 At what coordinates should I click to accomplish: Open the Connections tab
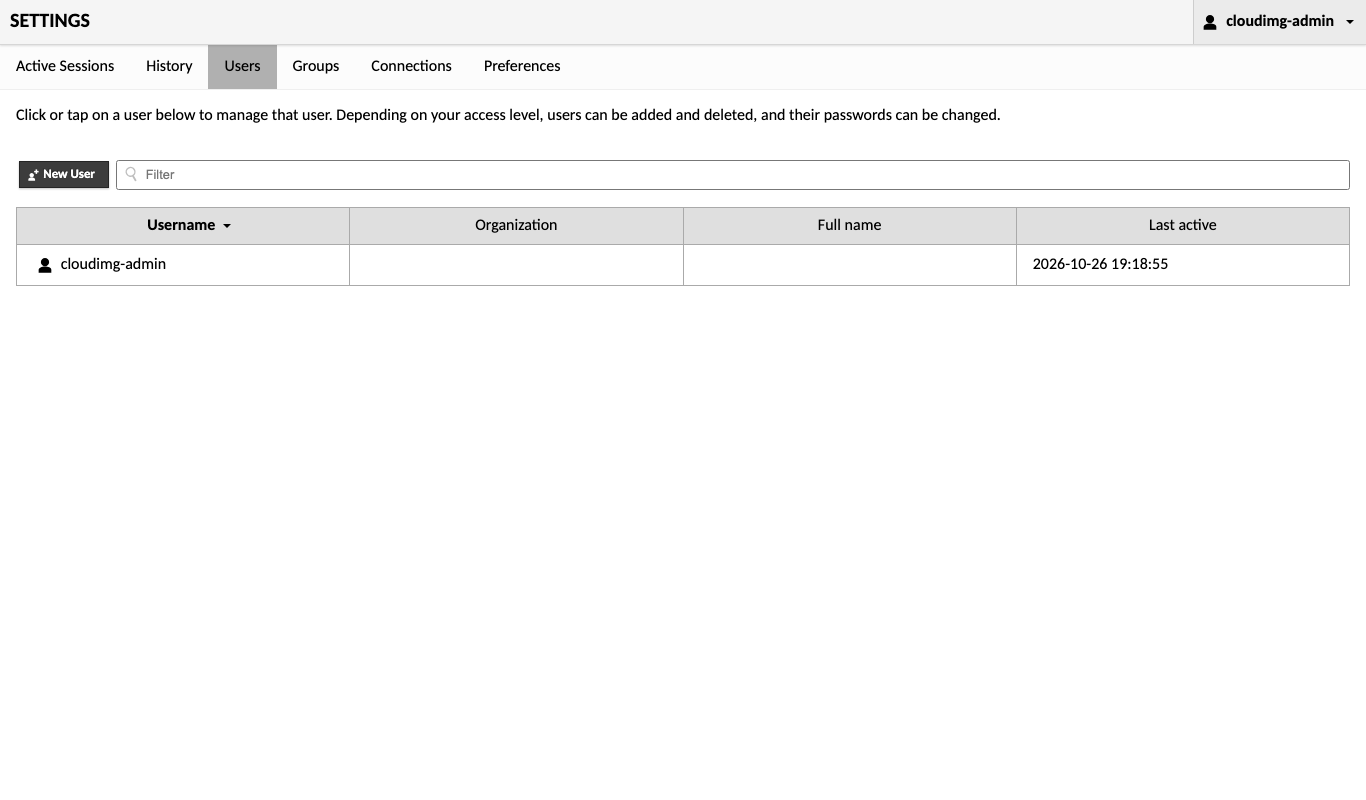tap(411, 66)
